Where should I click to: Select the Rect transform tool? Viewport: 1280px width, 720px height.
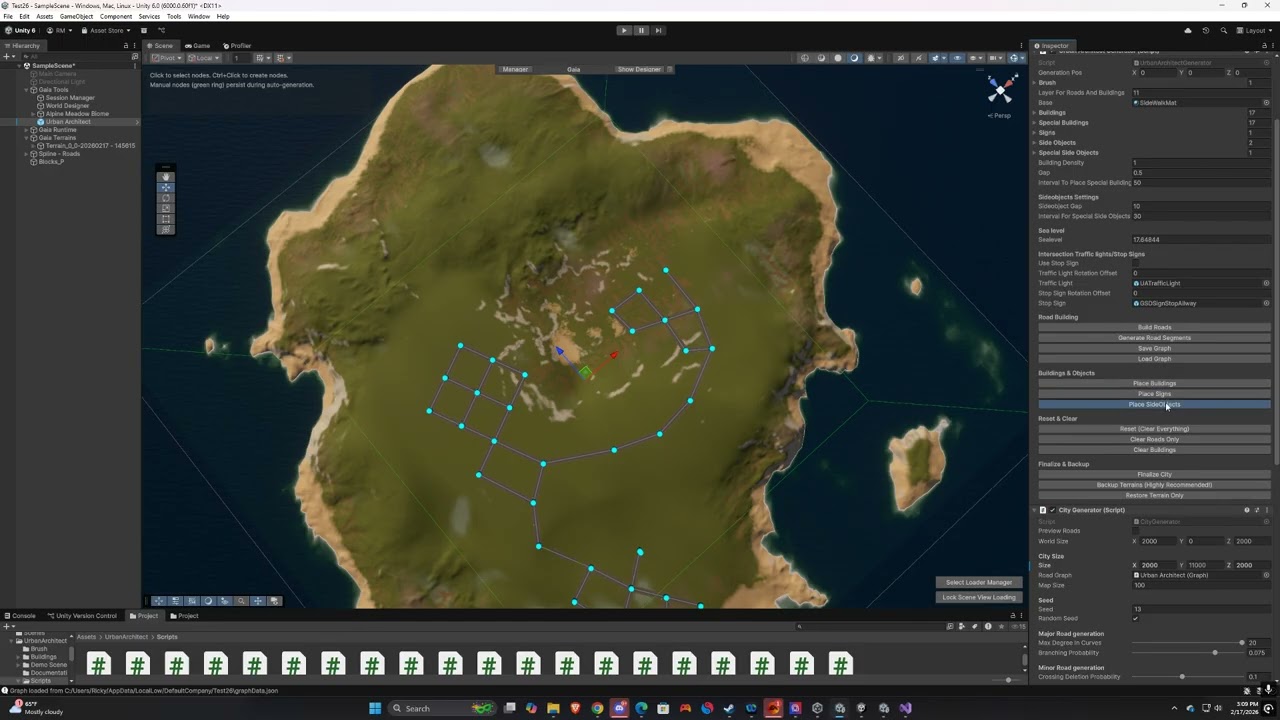(166, 219)
